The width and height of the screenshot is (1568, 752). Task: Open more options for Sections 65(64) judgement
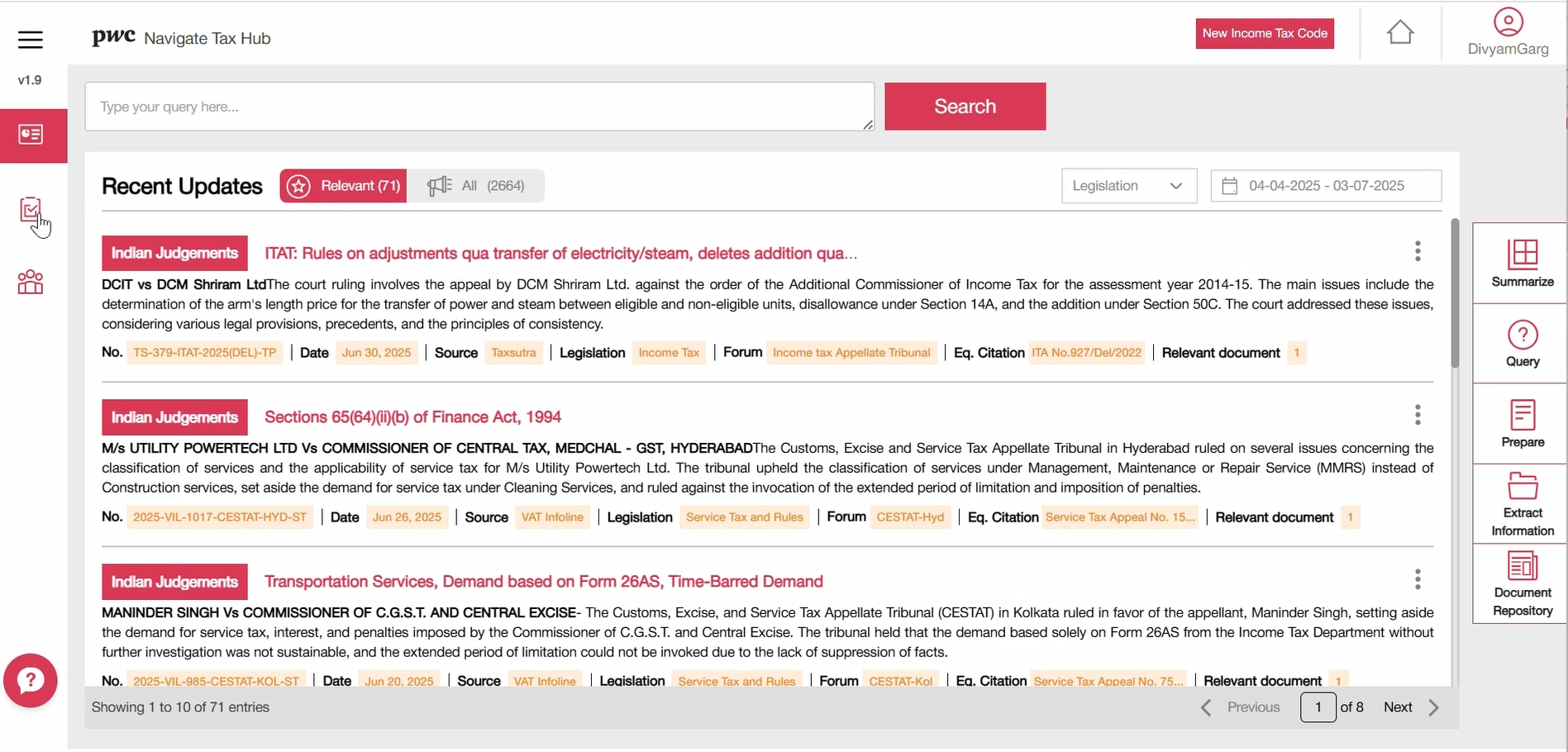pyautogui.click(x=1418, y=415)
